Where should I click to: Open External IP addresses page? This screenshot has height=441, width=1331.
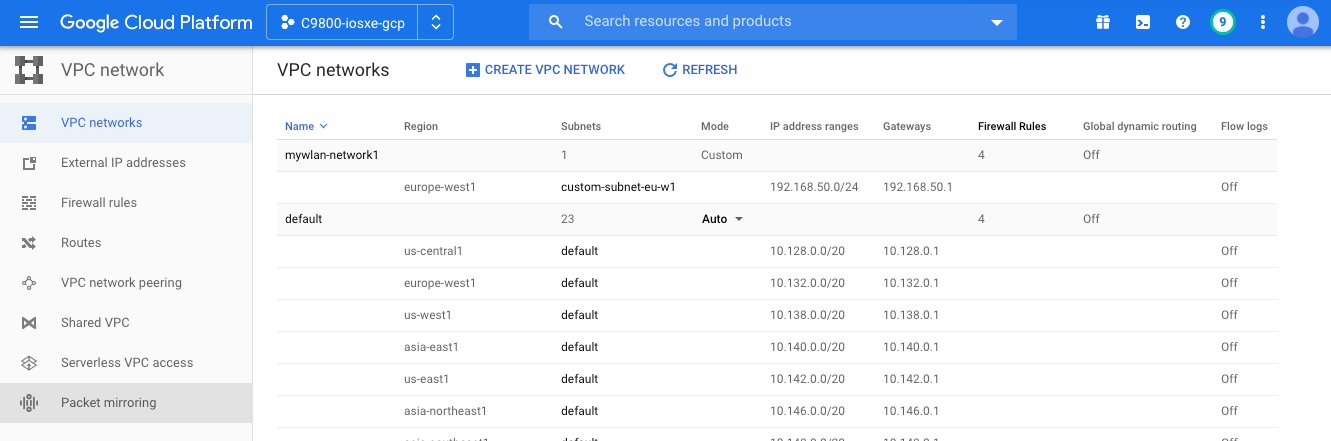[x=123, y=163]
